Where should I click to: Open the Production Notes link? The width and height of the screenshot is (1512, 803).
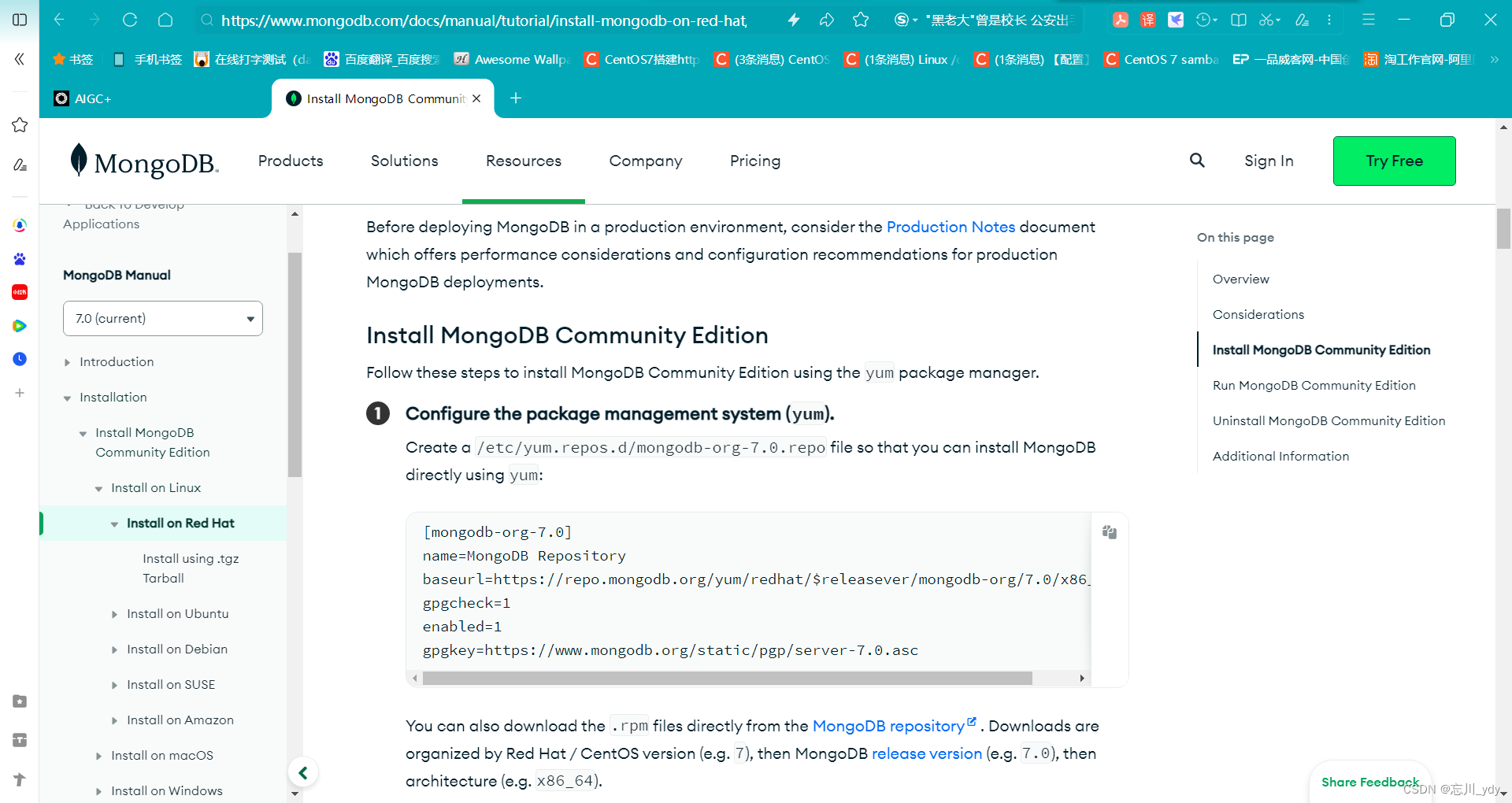[x=951, y=227]
